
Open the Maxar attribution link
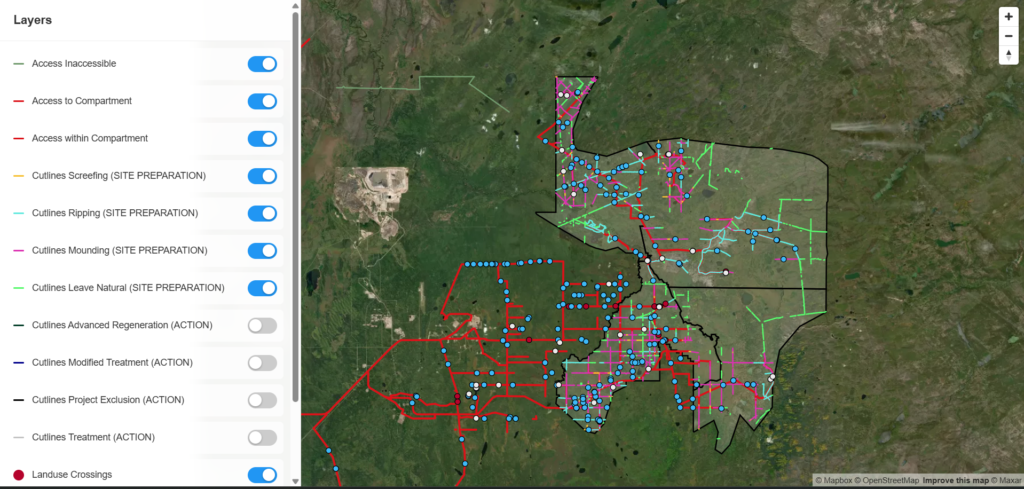[1005, 481]
